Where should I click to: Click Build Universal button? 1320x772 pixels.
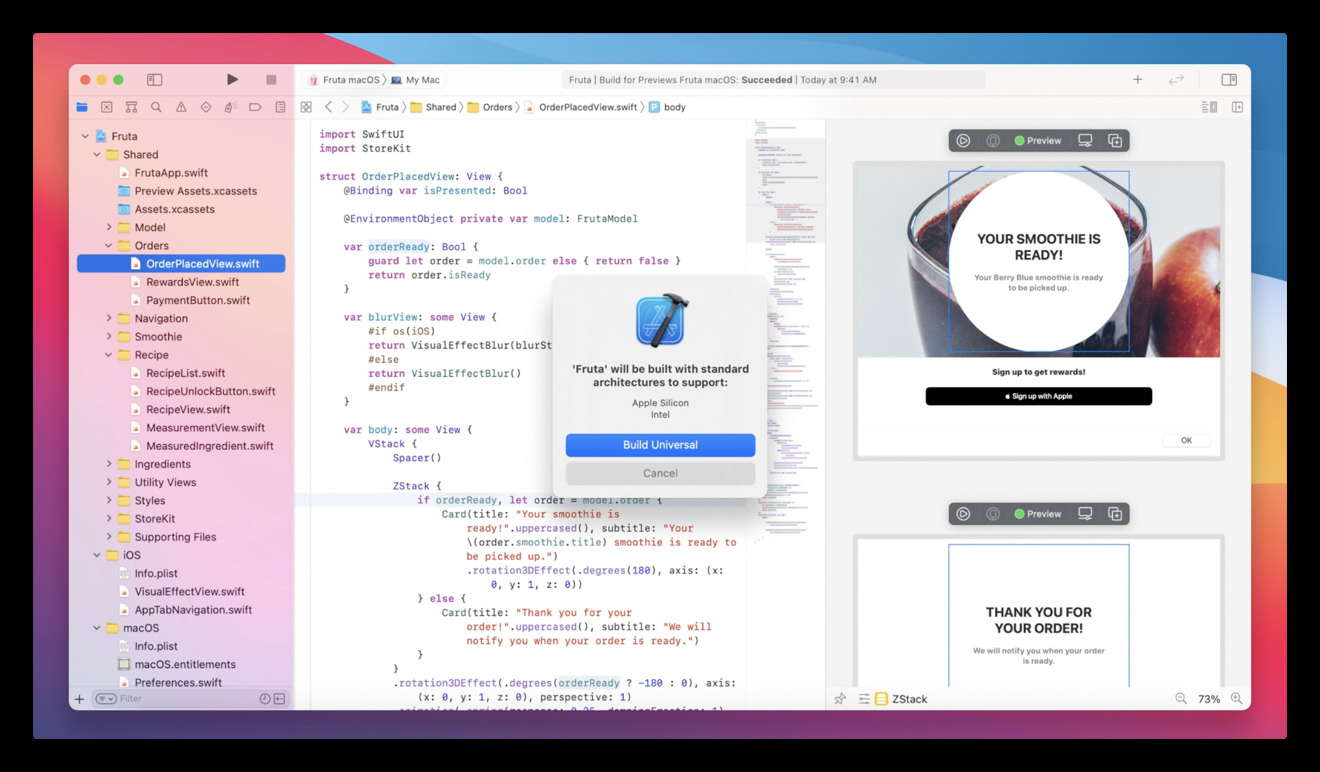(660, 445)
